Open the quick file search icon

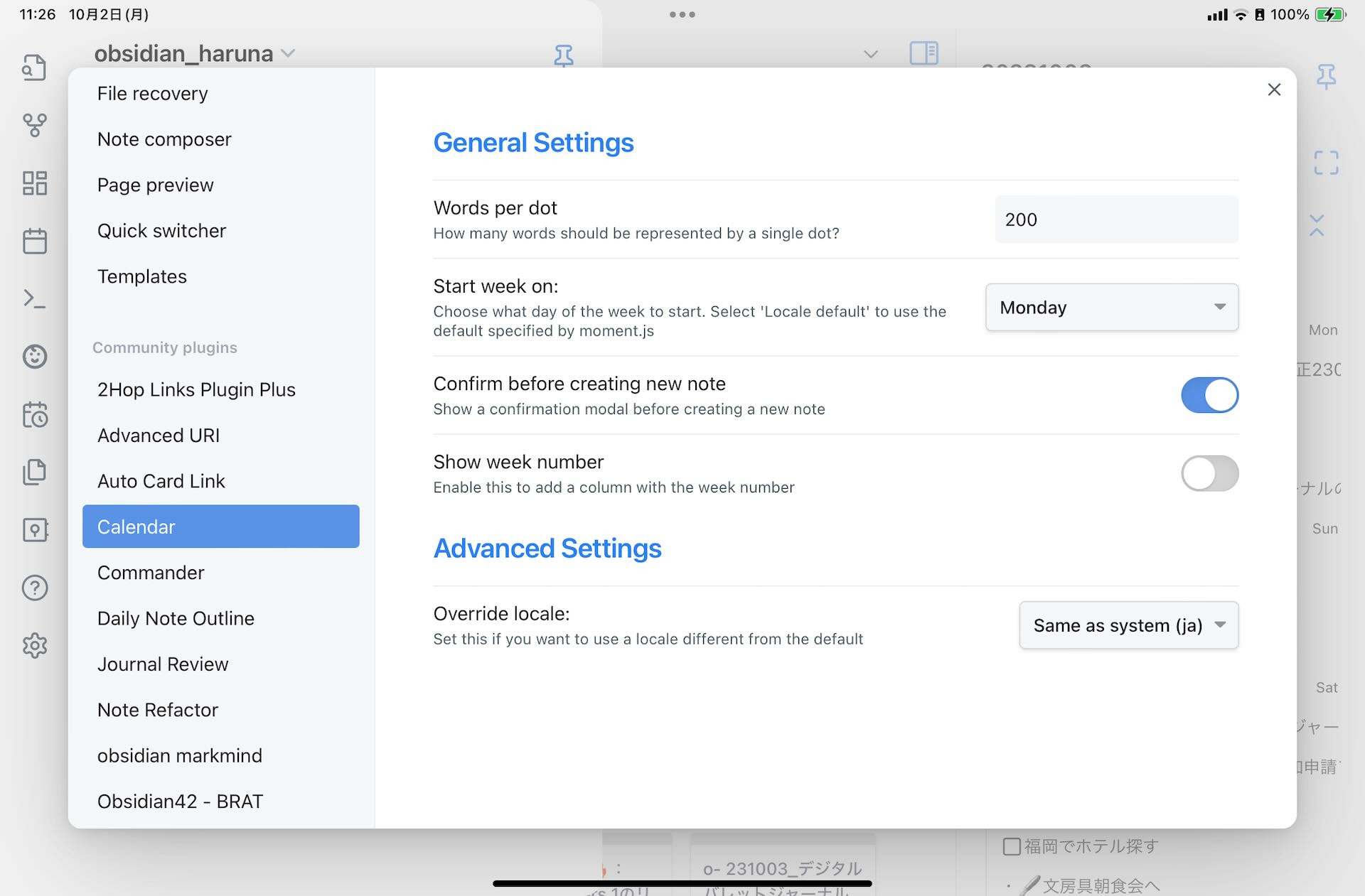pyautogui.click(x=34, y=68)
